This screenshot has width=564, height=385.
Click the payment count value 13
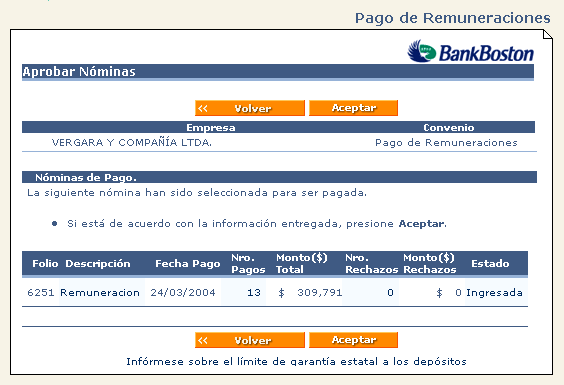(x=254, y=293)
